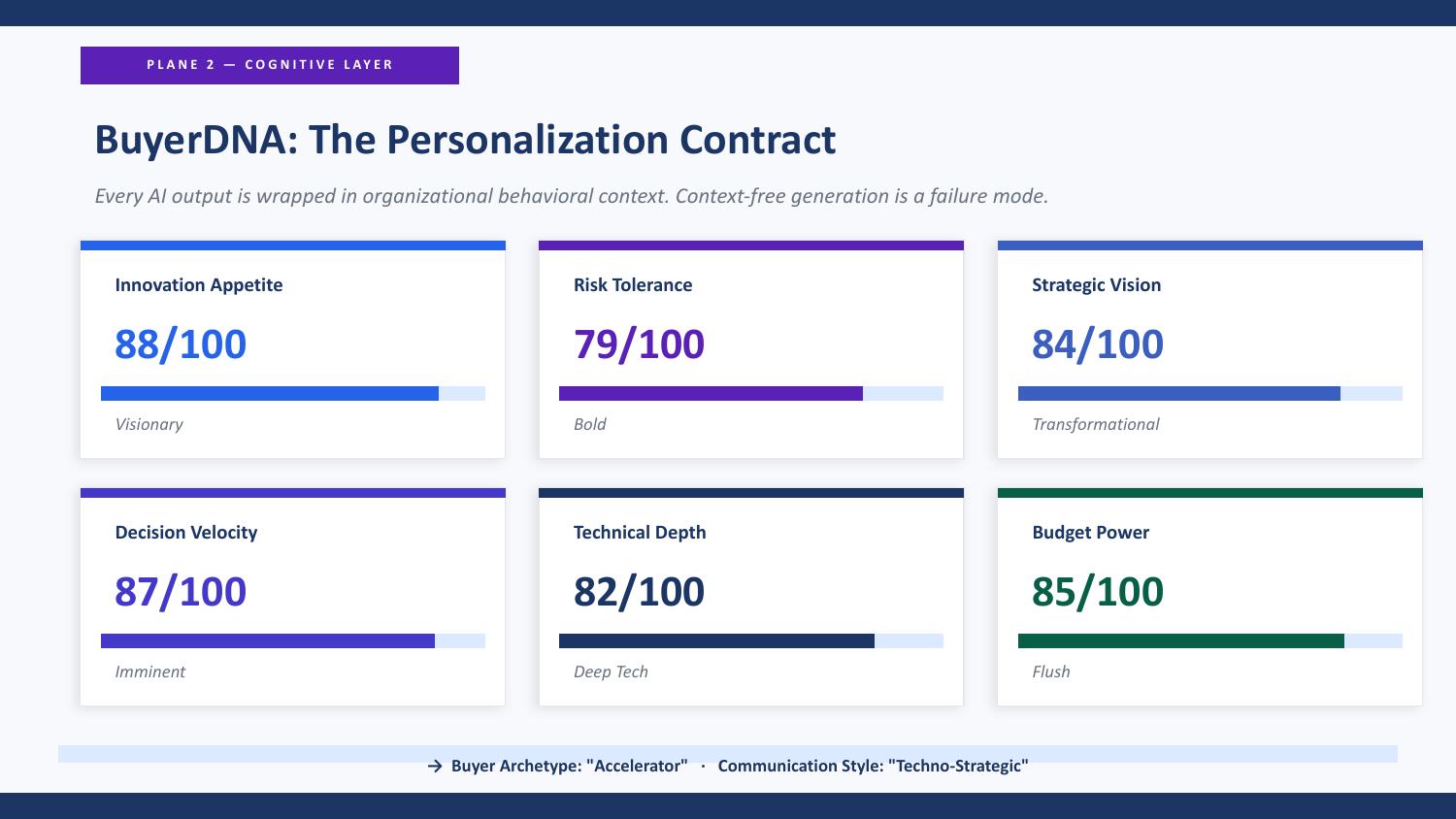The width and height of the screenshot is (1456, 819).
Task: Select the Budget Power card heading
Action: tap(1091, 532)
